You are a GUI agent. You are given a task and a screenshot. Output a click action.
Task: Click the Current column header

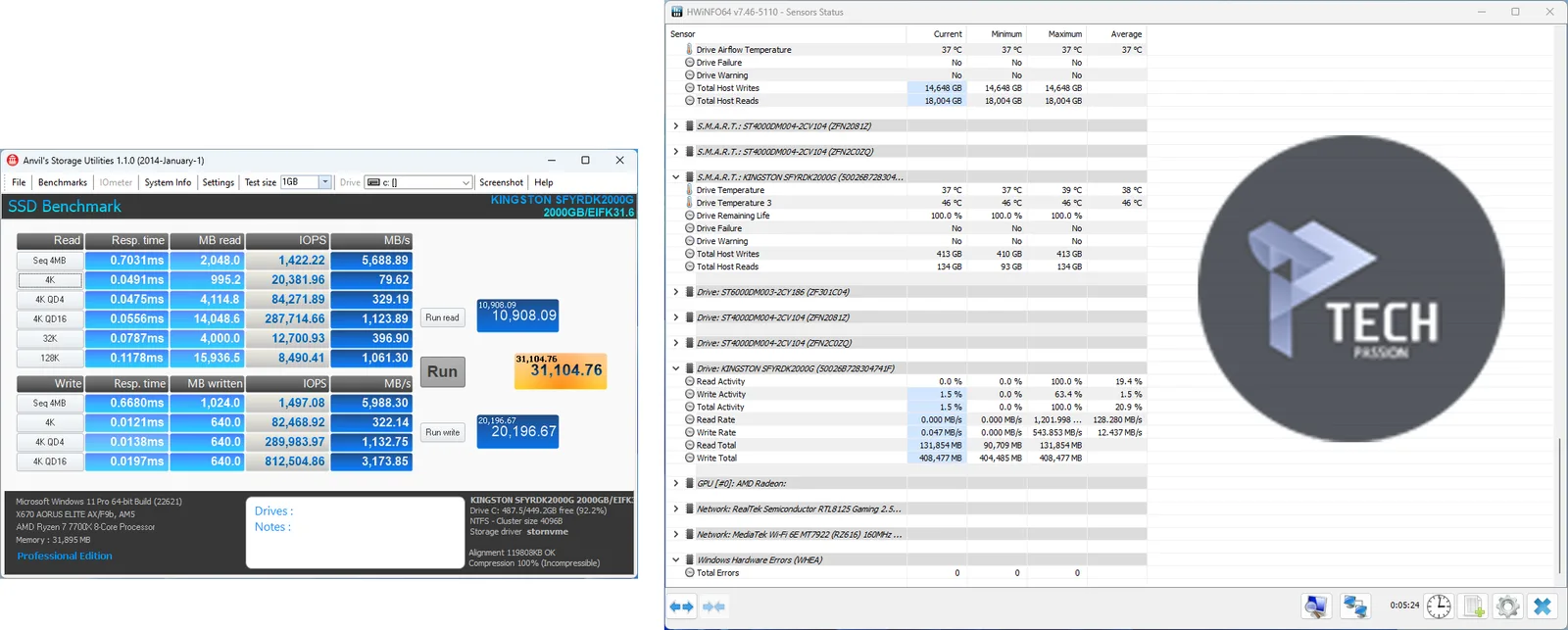936,34
